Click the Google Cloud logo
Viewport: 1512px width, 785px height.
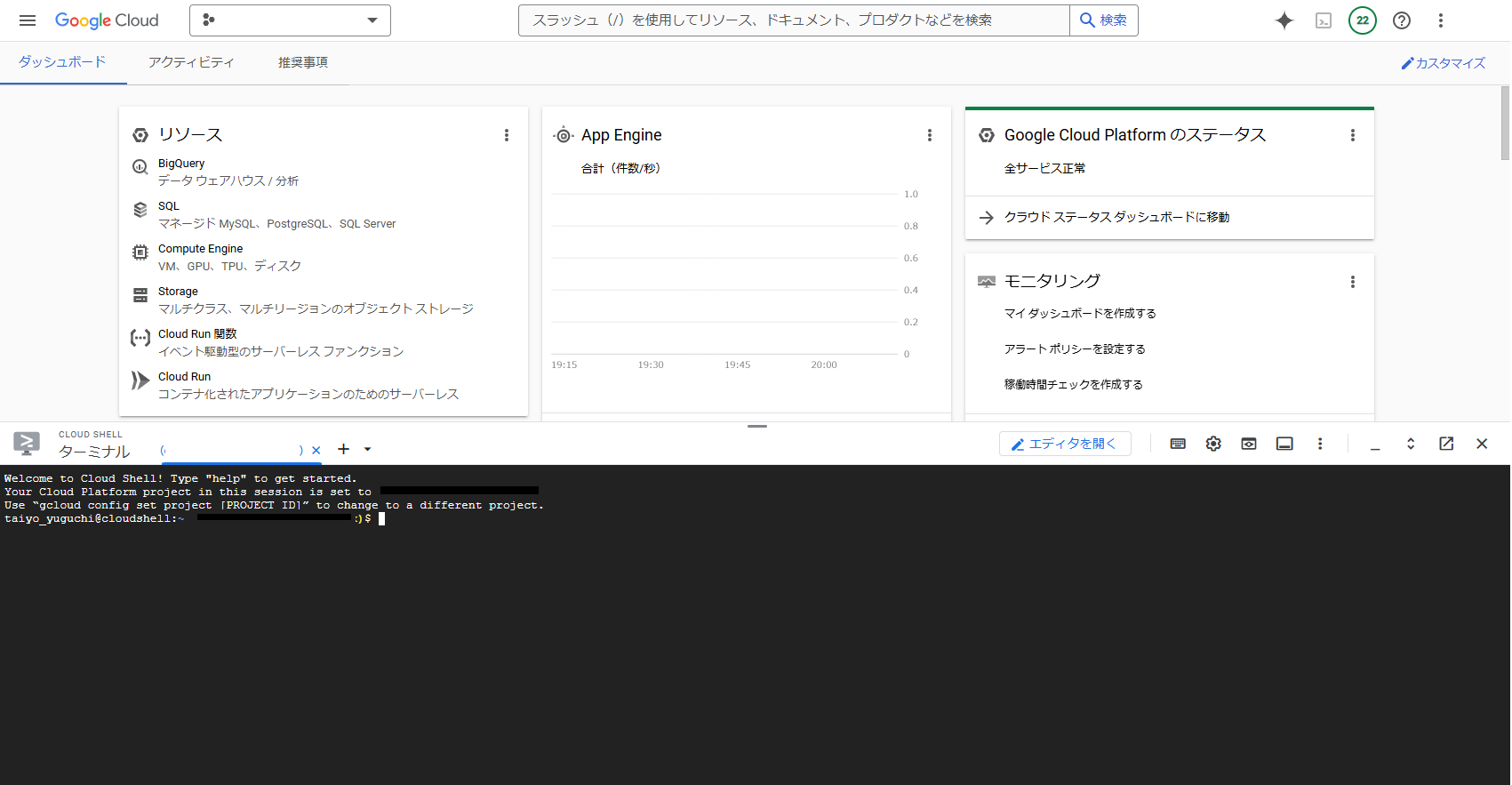pos(107,20)
